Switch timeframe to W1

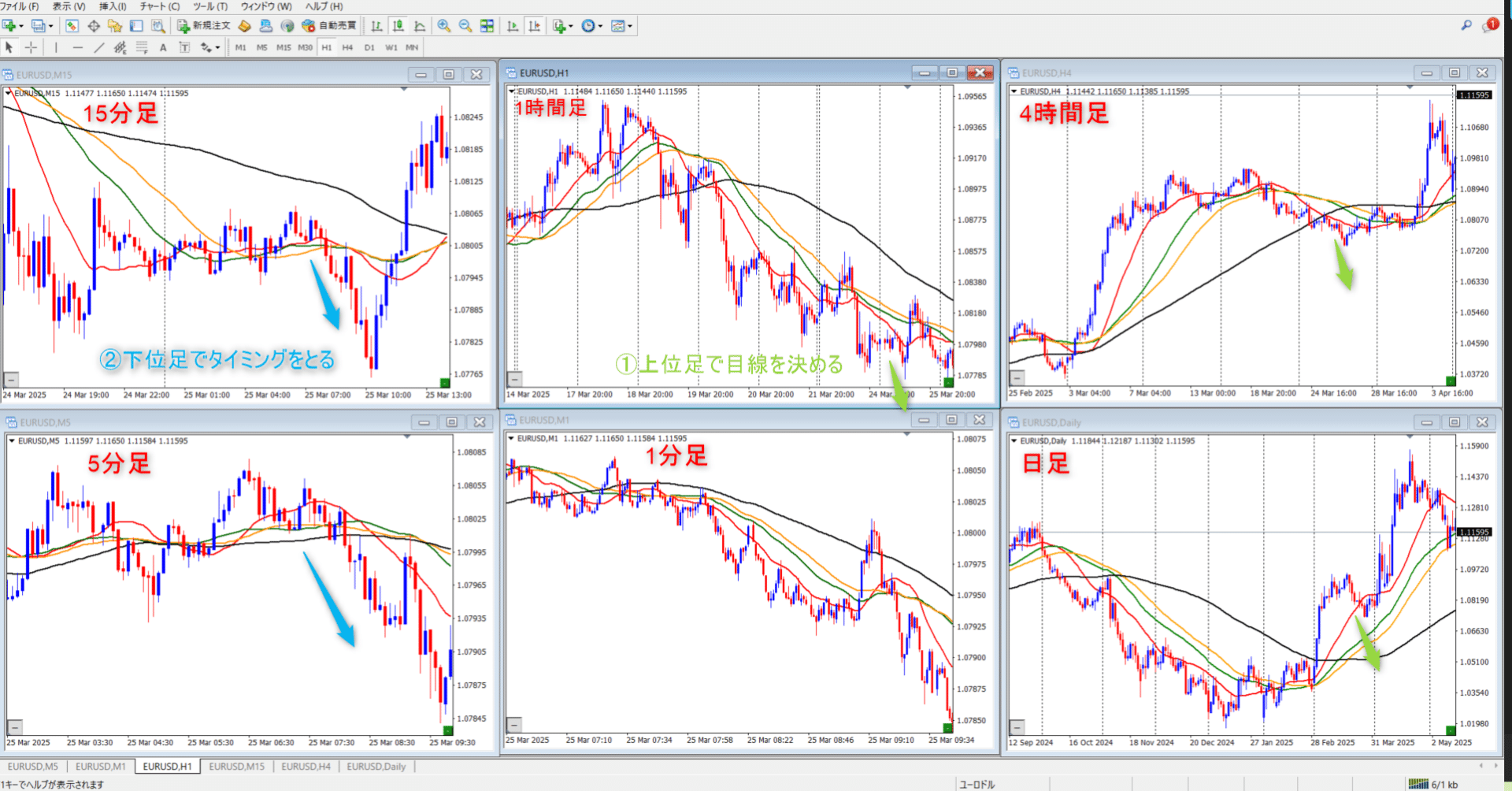(x=391, y=47)
